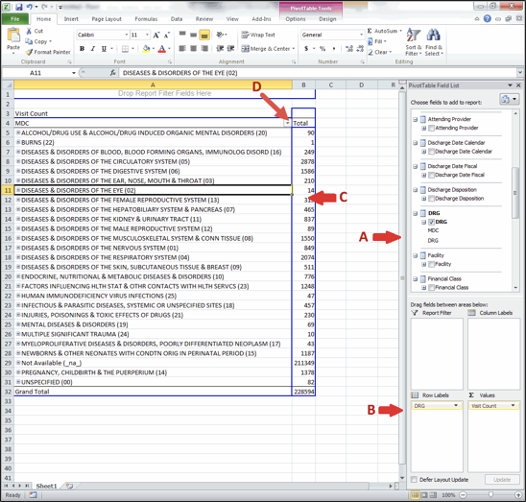This screenshot has height=502, width=526.
Task: Click the Undo arrow icon
Action: pos(30,7)
